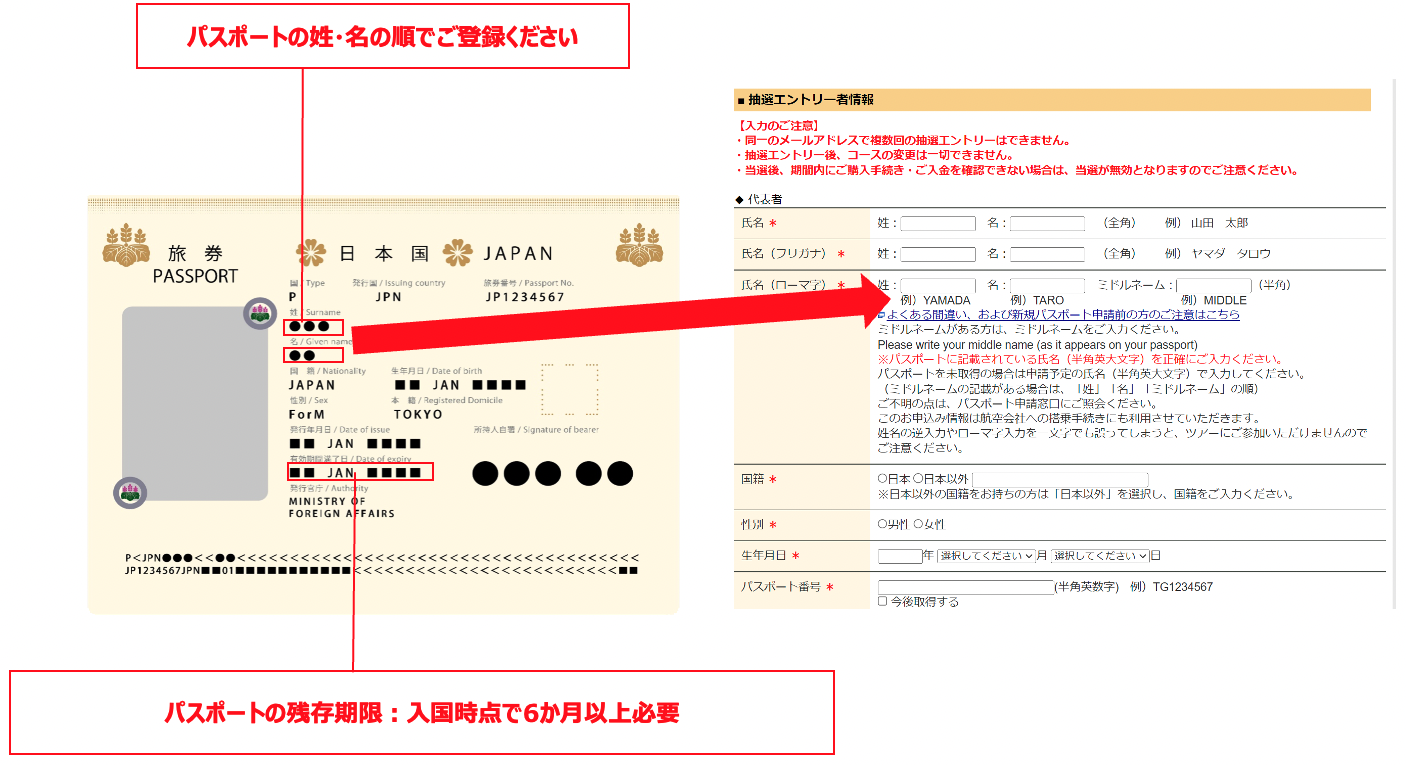Click the ミドルネーム input field

click(1213, 285)
